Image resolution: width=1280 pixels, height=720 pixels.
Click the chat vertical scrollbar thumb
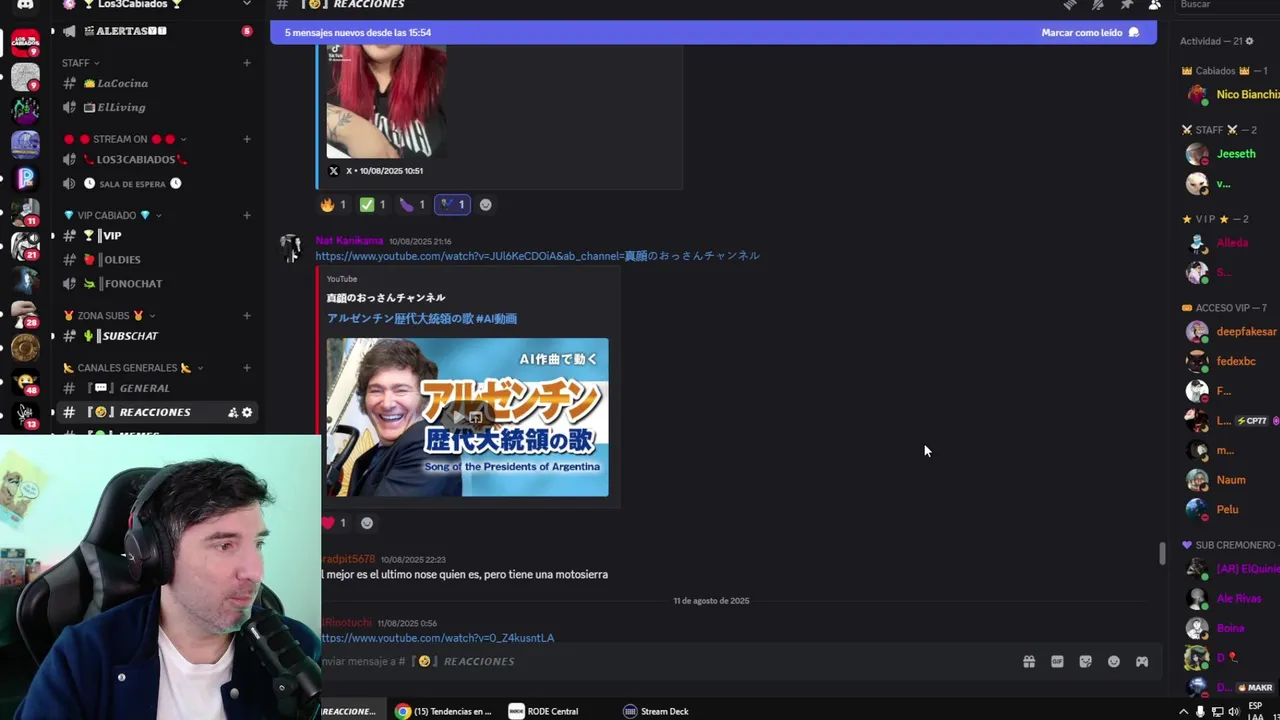tap(1161, 554)
